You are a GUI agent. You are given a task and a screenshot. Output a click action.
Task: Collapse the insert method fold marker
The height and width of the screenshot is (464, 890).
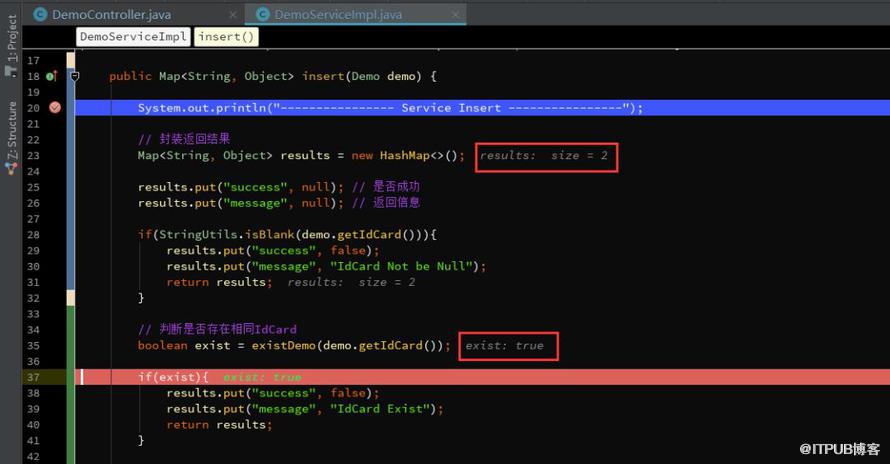click(x=75, y=76)
